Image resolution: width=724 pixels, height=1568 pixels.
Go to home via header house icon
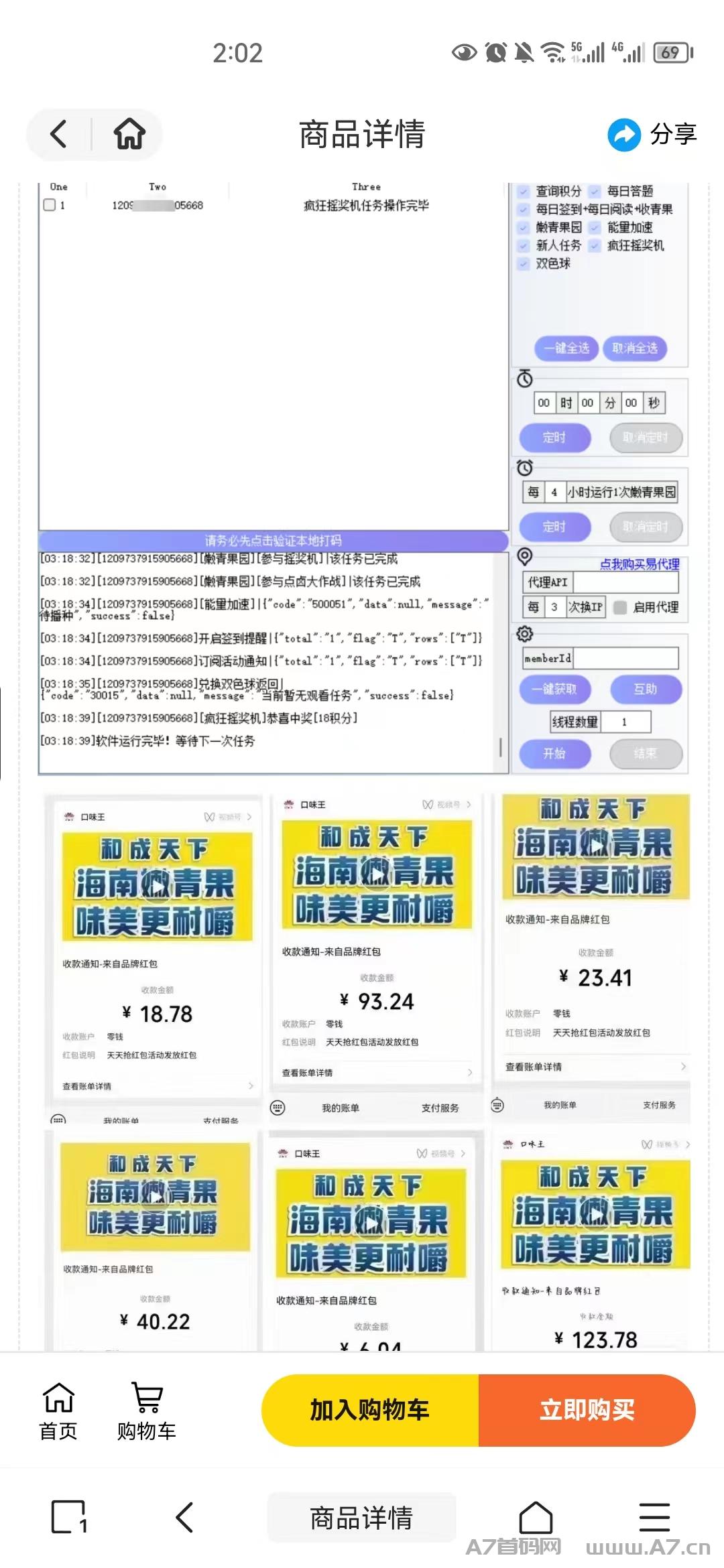(x=129, y=134)
